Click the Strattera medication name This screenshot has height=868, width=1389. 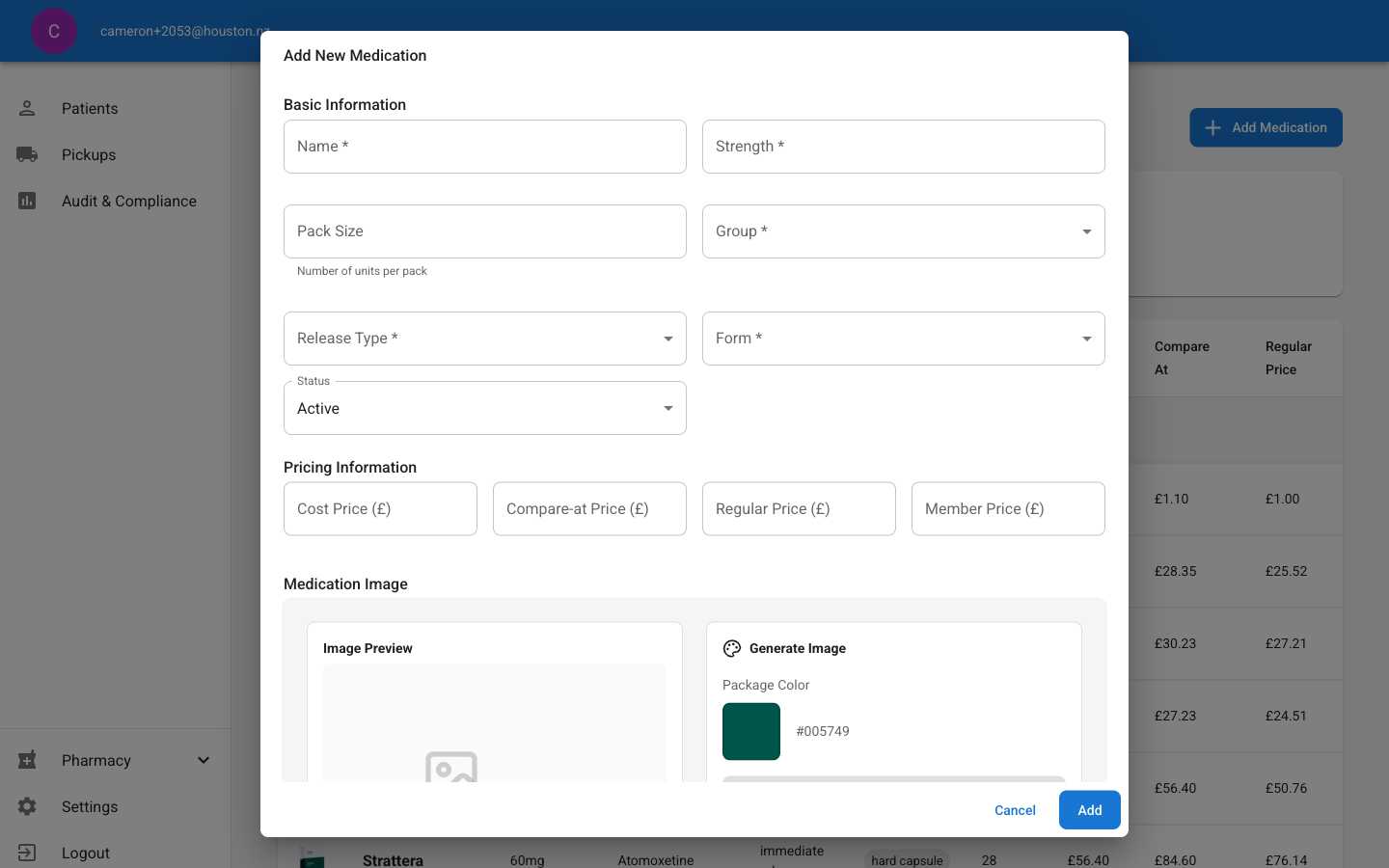393,860
